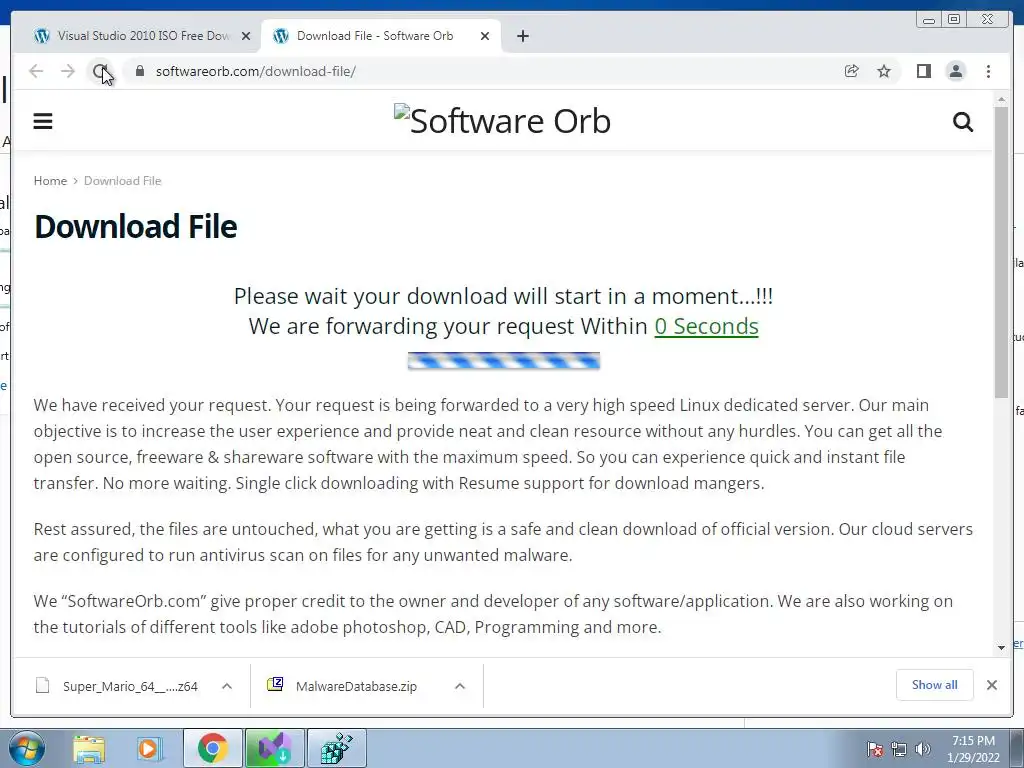1024x768 pixels.
Task: Click the "Please wait your download will start" text
Action: (x=504, y=296)
